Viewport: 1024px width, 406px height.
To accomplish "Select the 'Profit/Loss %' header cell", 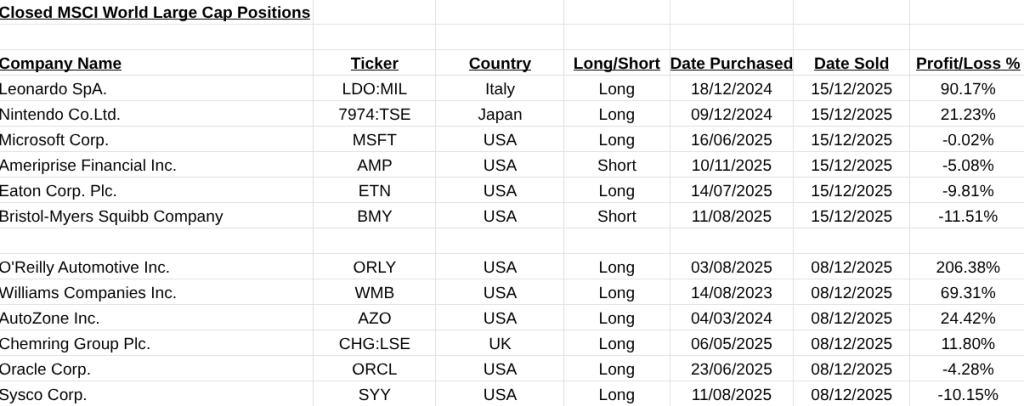I will (967, 64).
